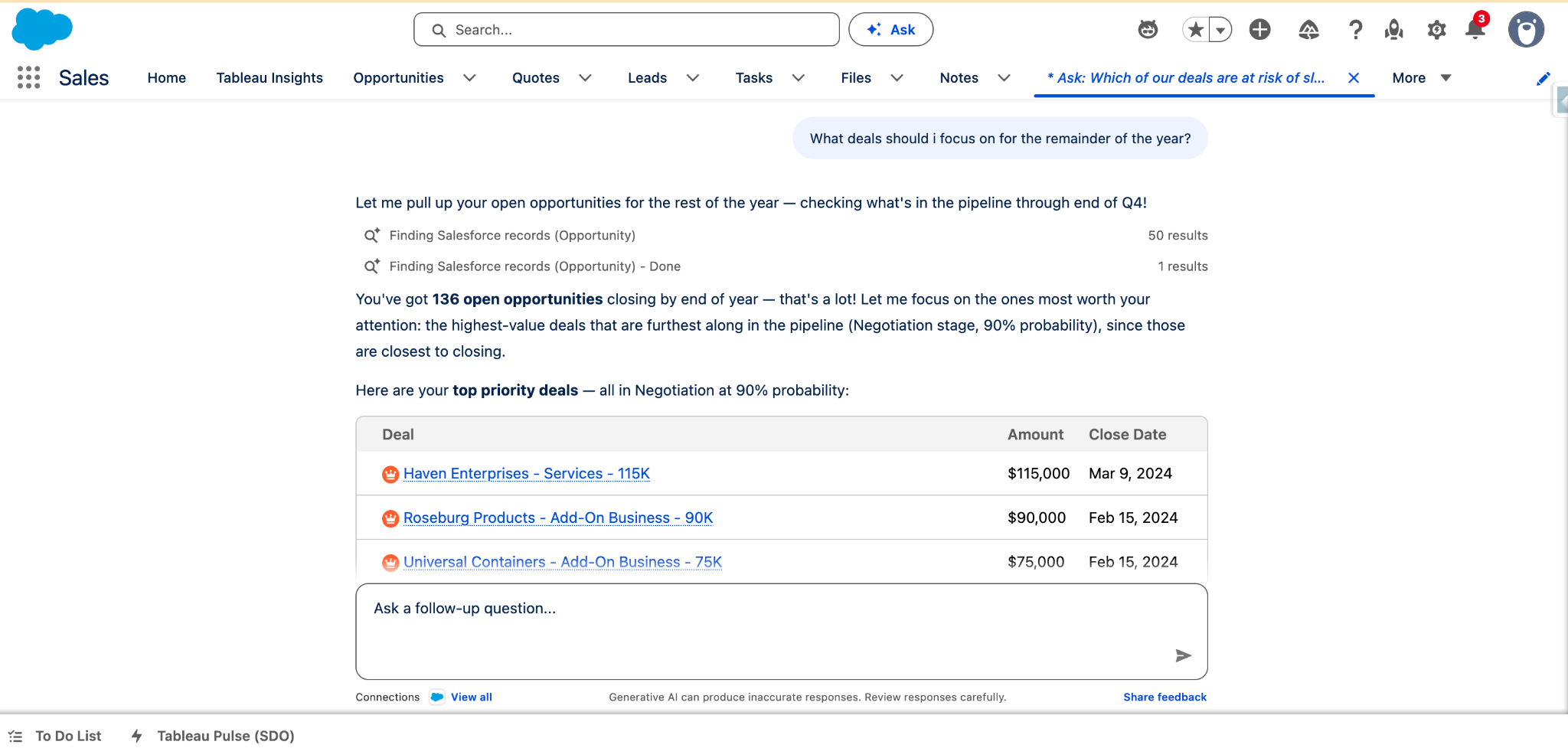The image size is (1568, 748).
Task: Go to the Home tab
Action: (167, 78)
